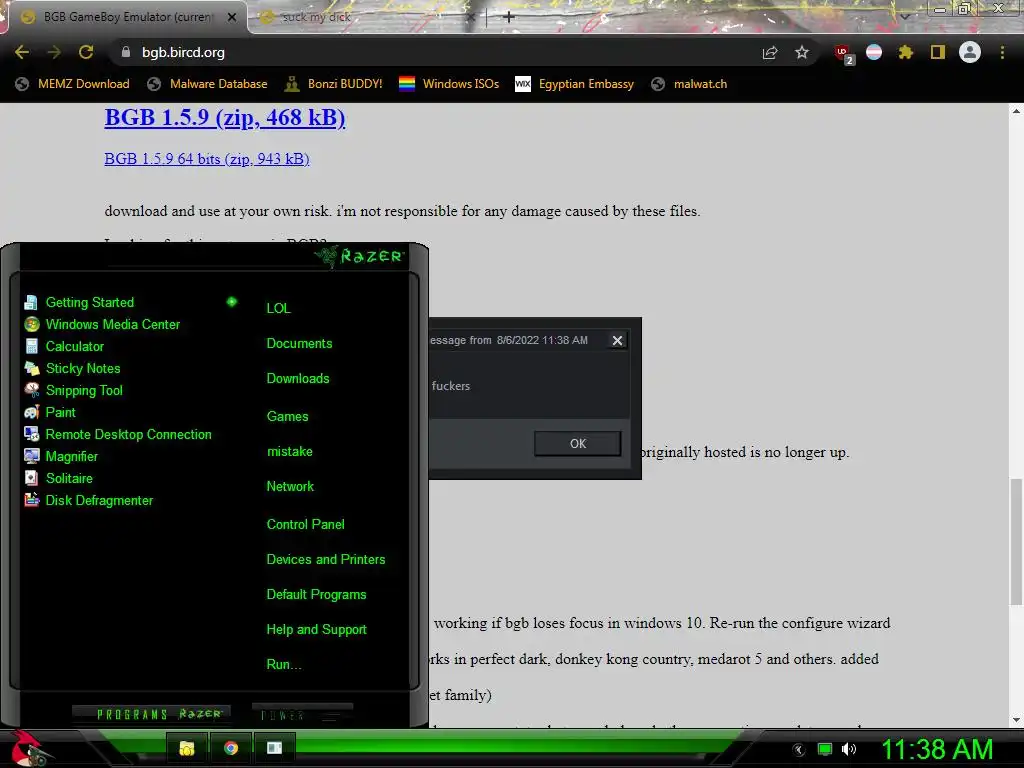Open the mistake entry in start menu
1024x768 pixels.
pos(289,451)
